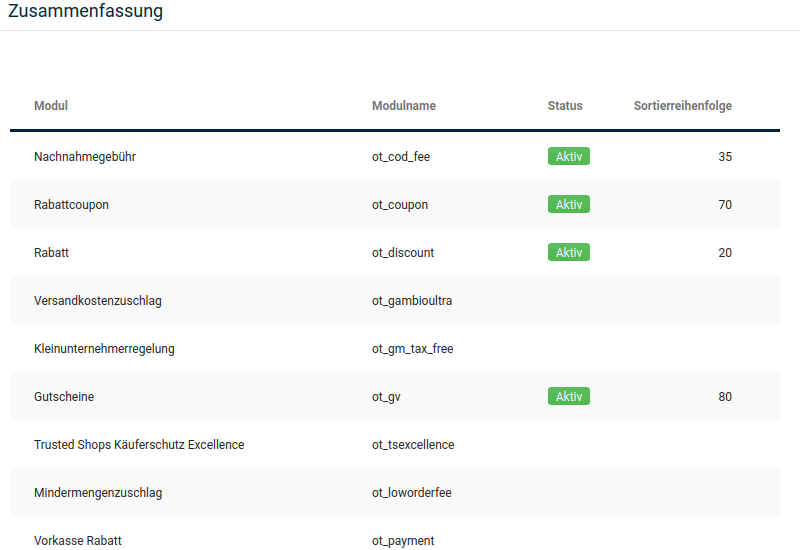
Task: Click the Aktiv badge for ot_coupon
Action: tap(569, 204)
